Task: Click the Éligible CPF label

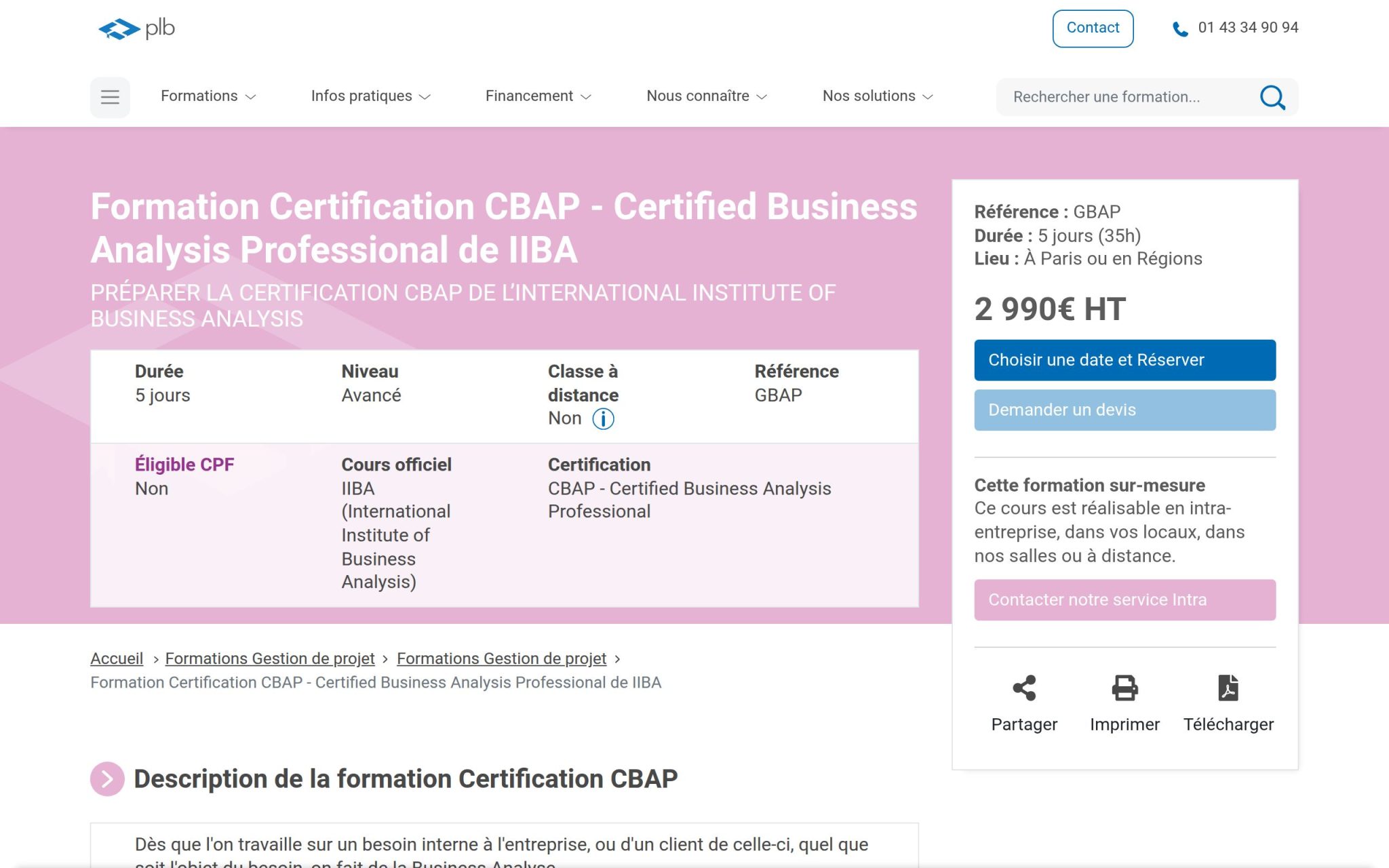Action: point(184,465)
